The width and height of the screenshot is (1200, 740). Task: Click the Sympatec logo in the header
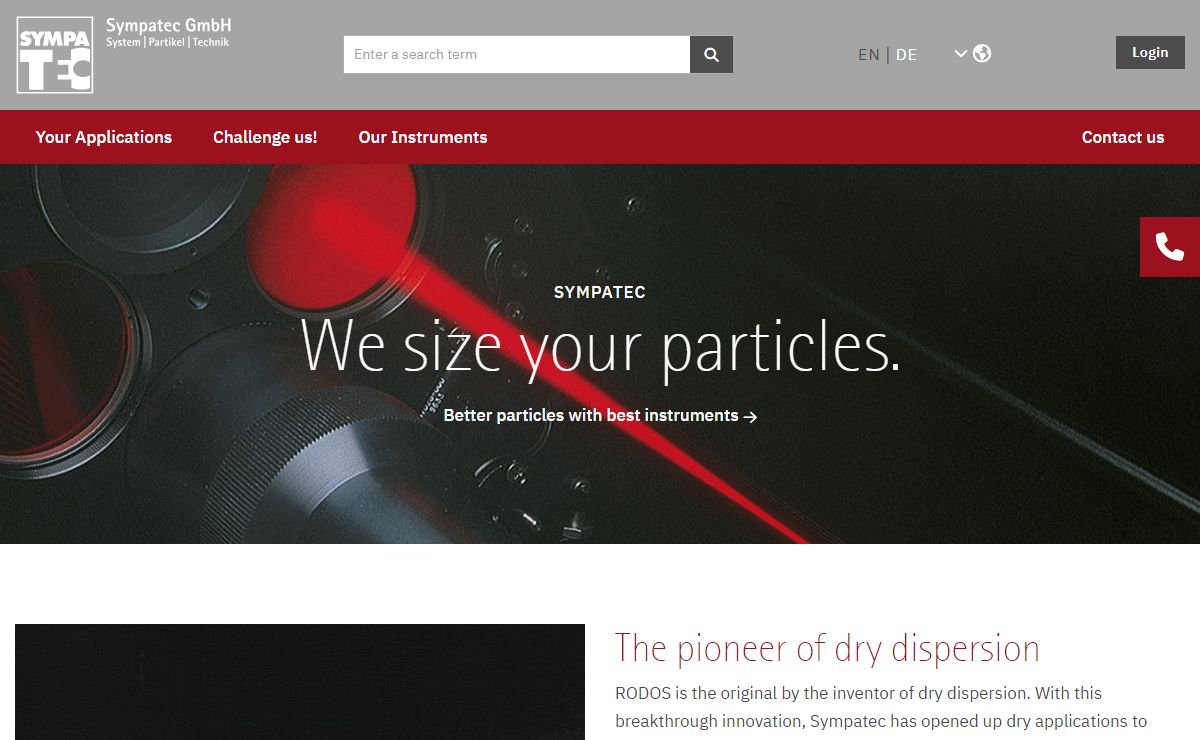pyautogui.click(x=55, y=55)
